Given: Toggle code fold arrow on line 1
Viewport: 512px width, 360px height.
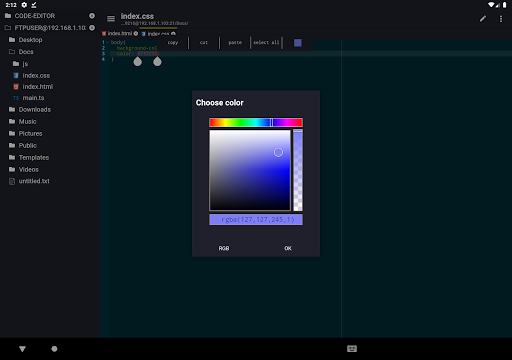Looking at the screenshot, I should coord(107,42).
